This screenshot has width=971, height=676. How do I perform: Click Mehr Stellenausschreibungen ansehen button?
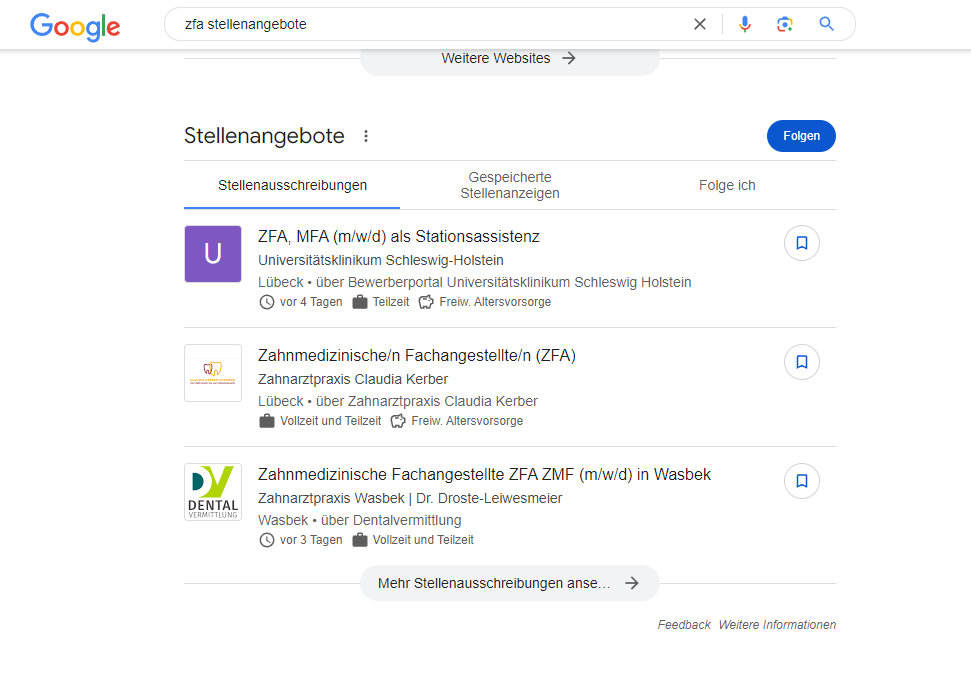(510, 583)
